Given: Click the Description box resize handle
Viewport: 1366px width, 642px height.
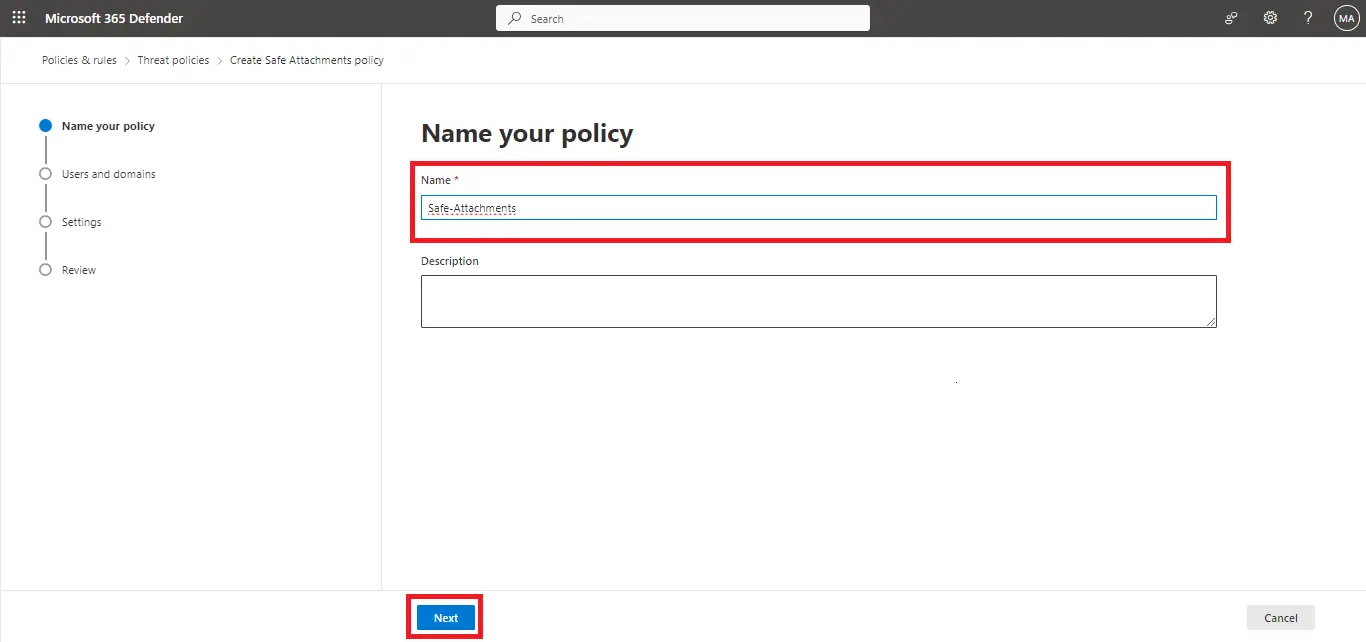Looking at the screenshot, I should point(1211,322).
